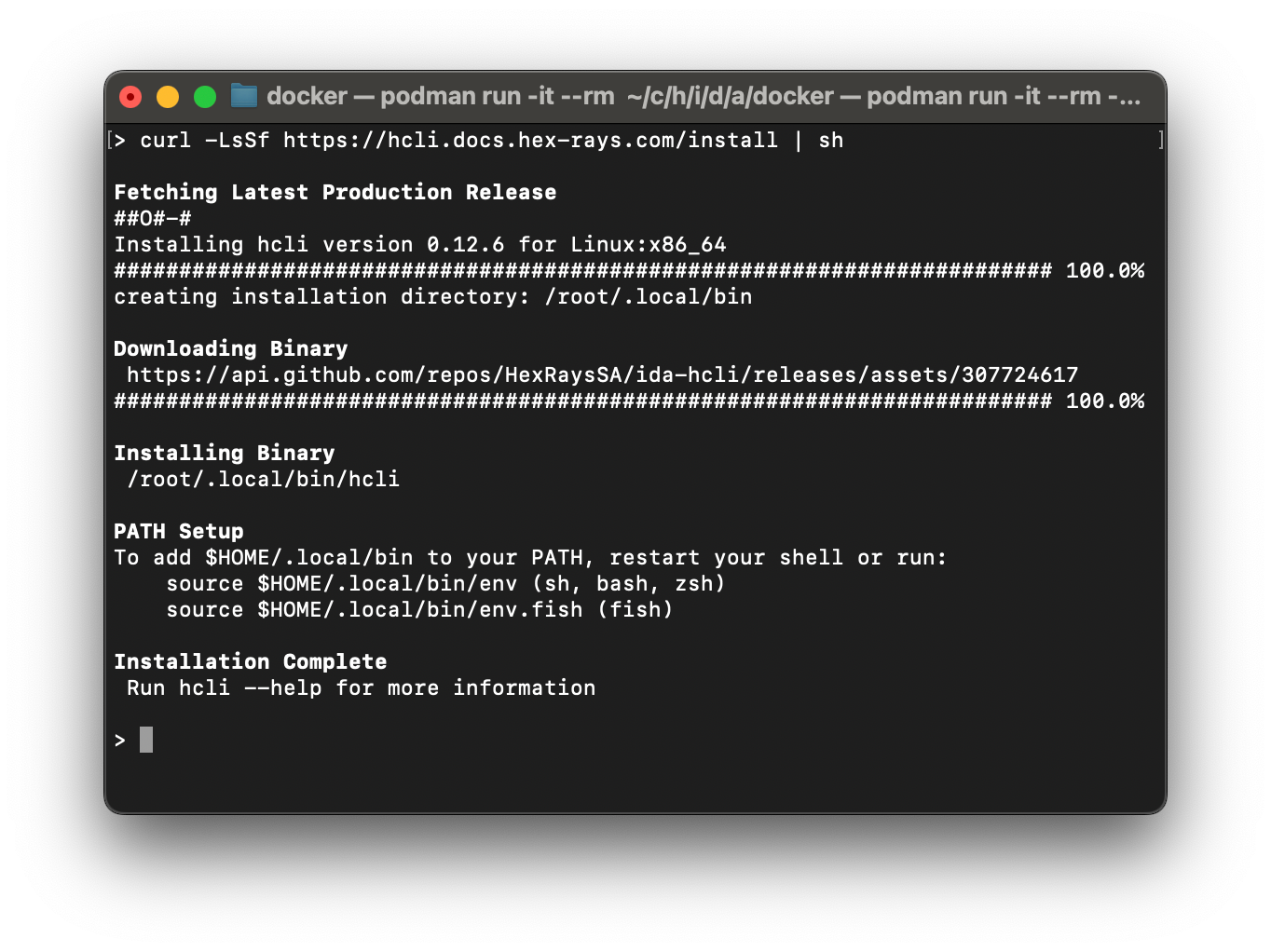
Task: Click the Fetching Latest Production Release heading
Action: [335, 192]
